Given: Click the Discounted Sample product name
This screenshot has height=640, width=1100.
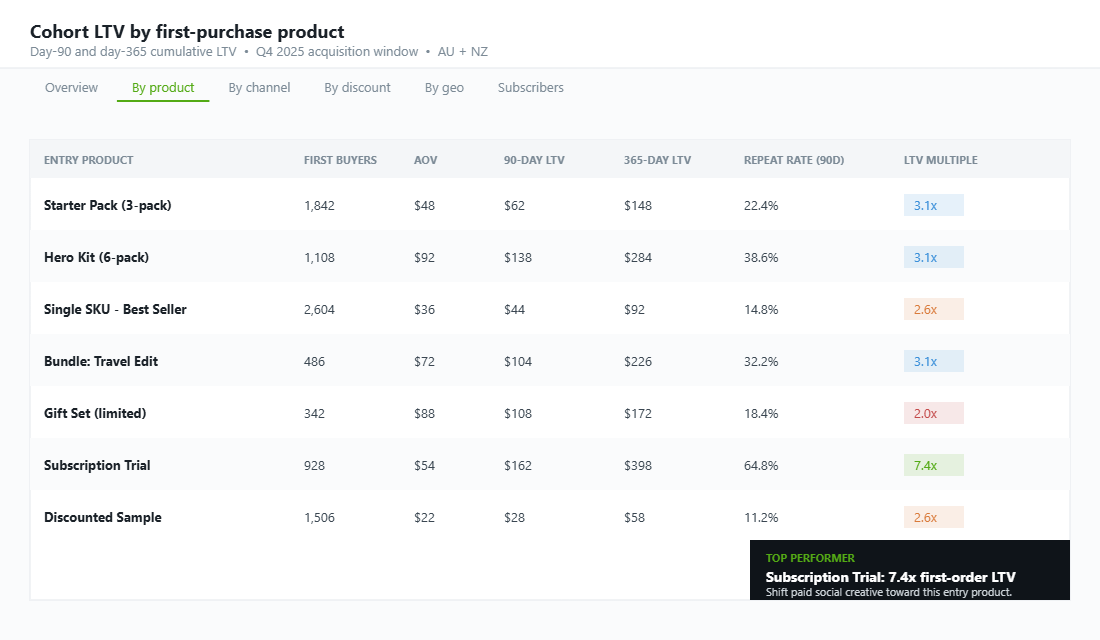Looking at the screenshot, I should [102, 517].
